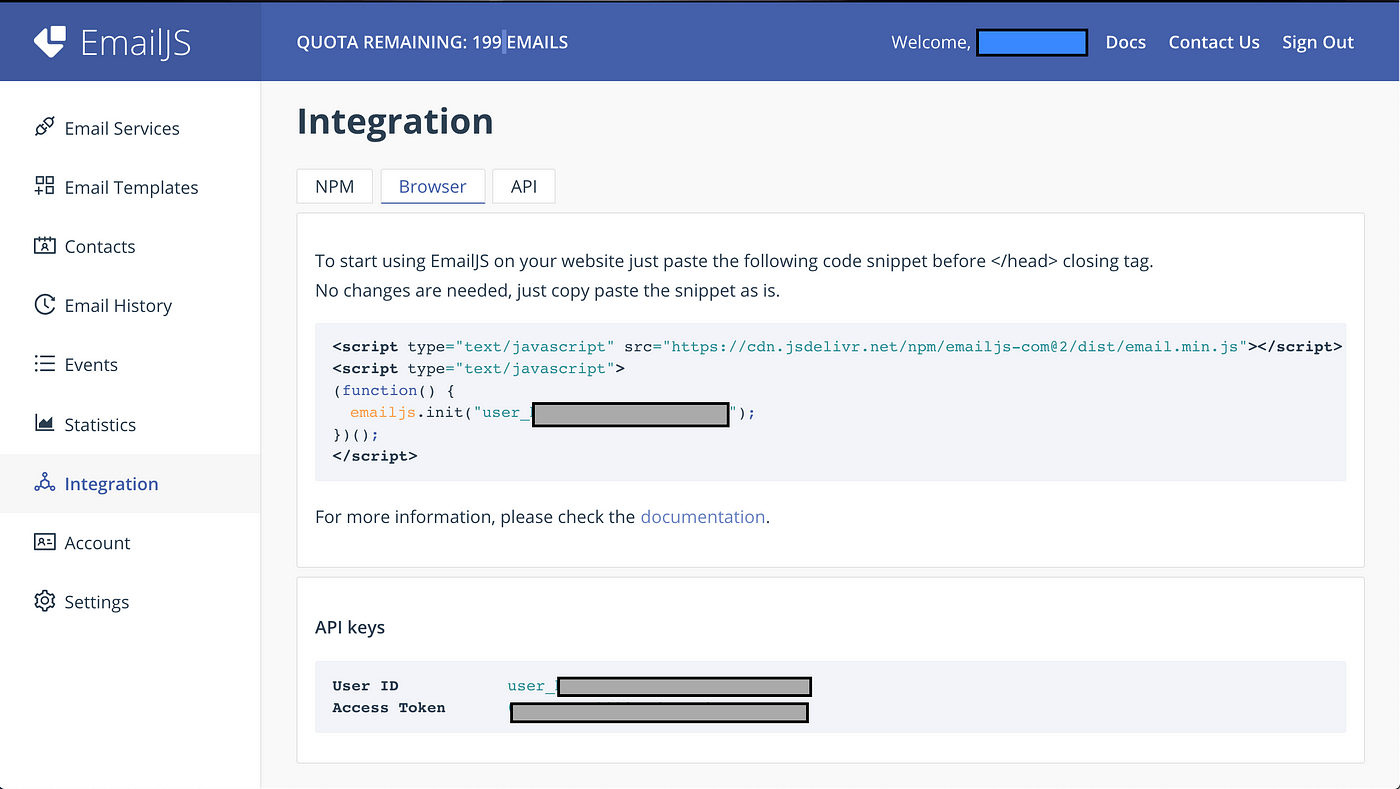Image resolution: width=1400 pixels, height=789 pixels.
Task: Switch to the NPM tab
Action: pos(335,186)
